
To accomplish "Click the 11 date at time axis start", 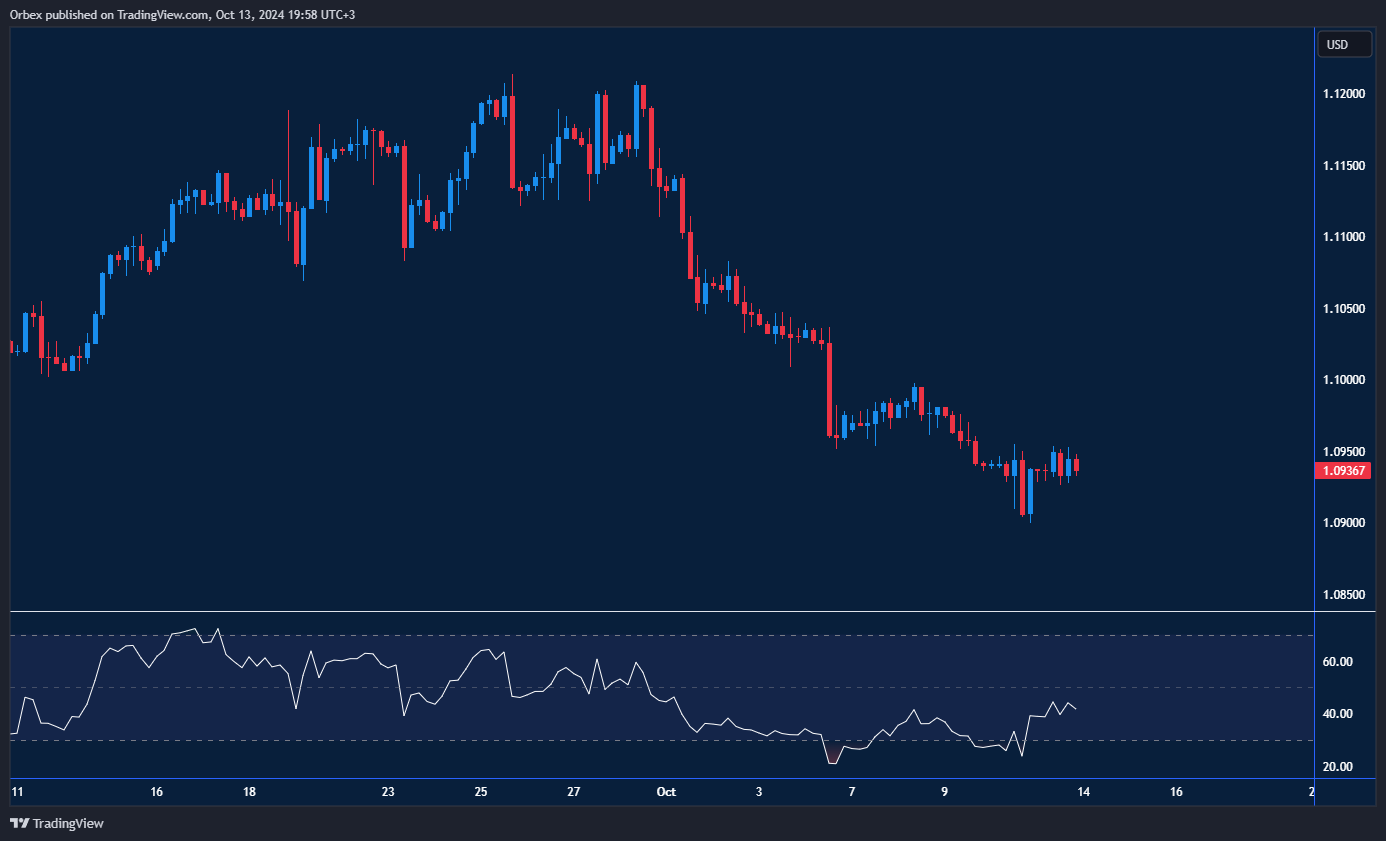I will (17, 792).
